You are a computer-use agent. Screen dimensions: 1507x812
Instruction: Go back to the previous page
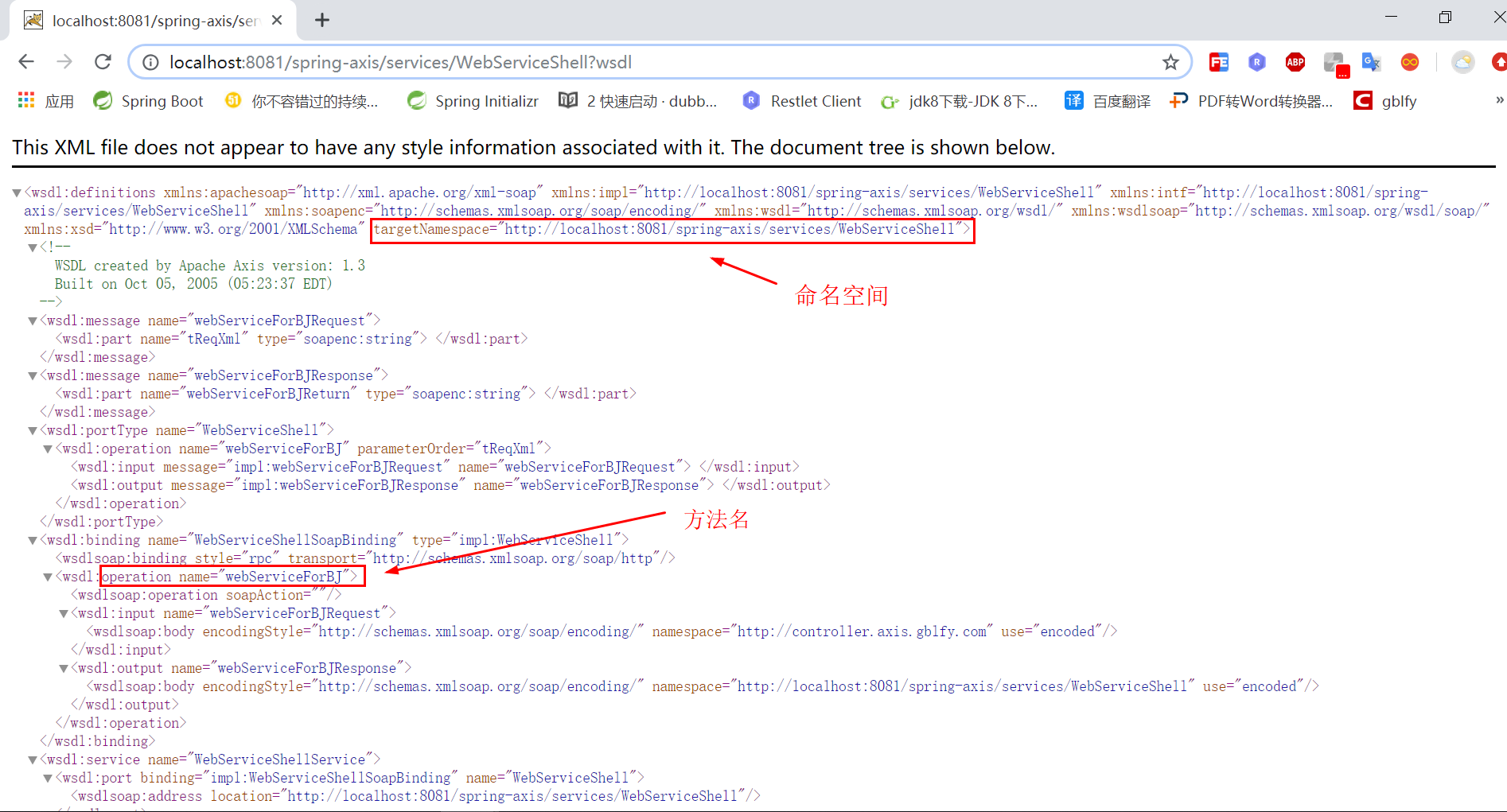coord(26,62)
